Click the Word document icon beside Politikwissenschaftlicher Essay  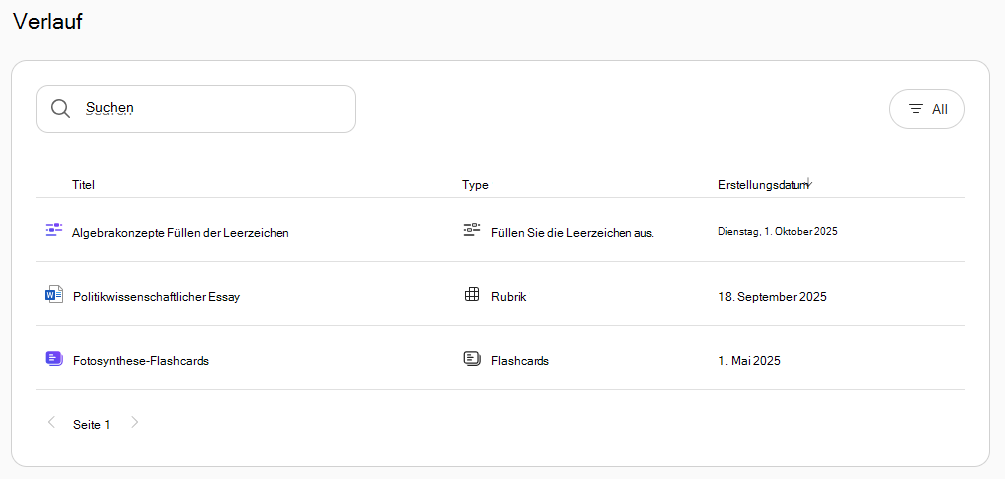(54, 295)
